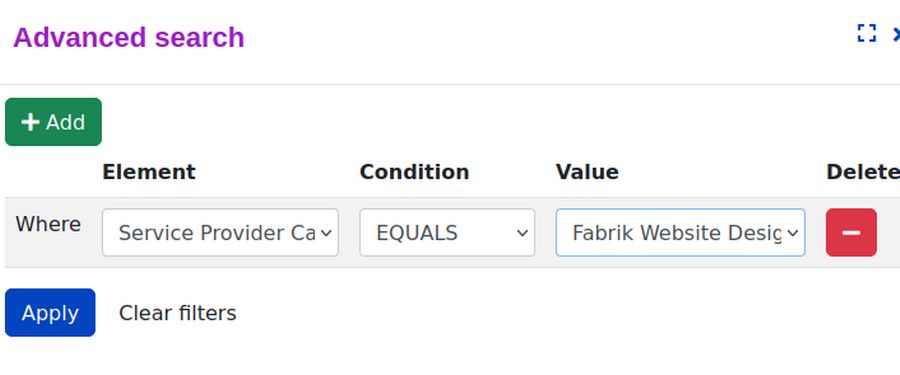Open the Value dropdown showing Fabrik Website Design
The image size is (900, 375).
(680, 232)
